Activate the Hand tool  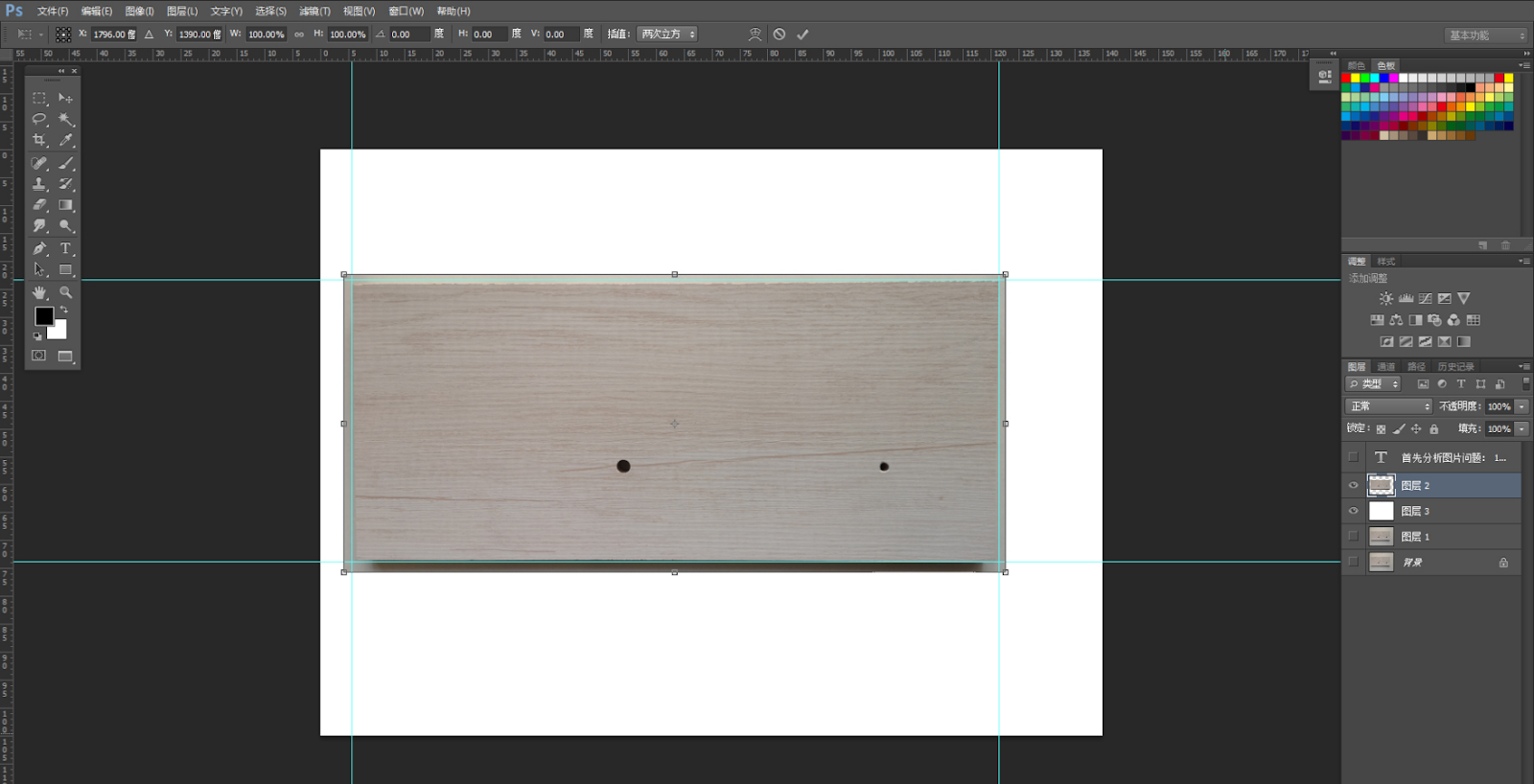[x=39, y=292]
